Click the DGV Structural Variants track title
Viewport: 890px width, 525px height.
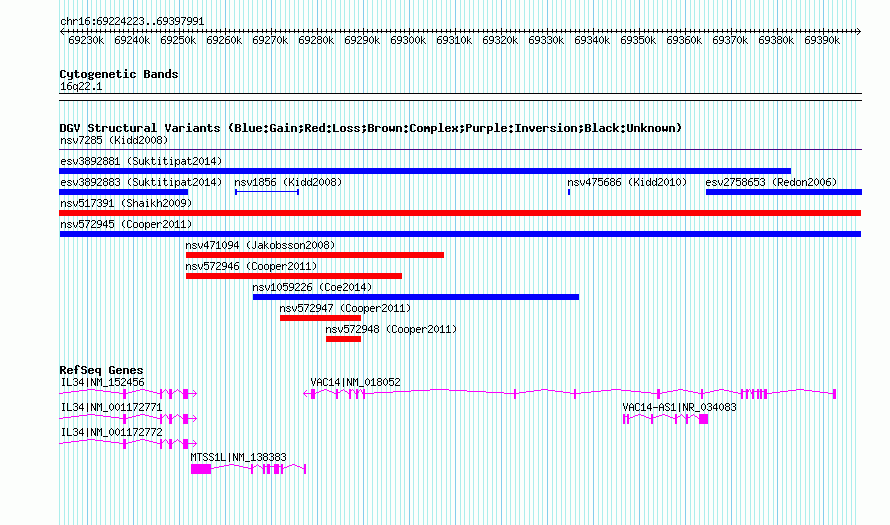coord(371,128)
